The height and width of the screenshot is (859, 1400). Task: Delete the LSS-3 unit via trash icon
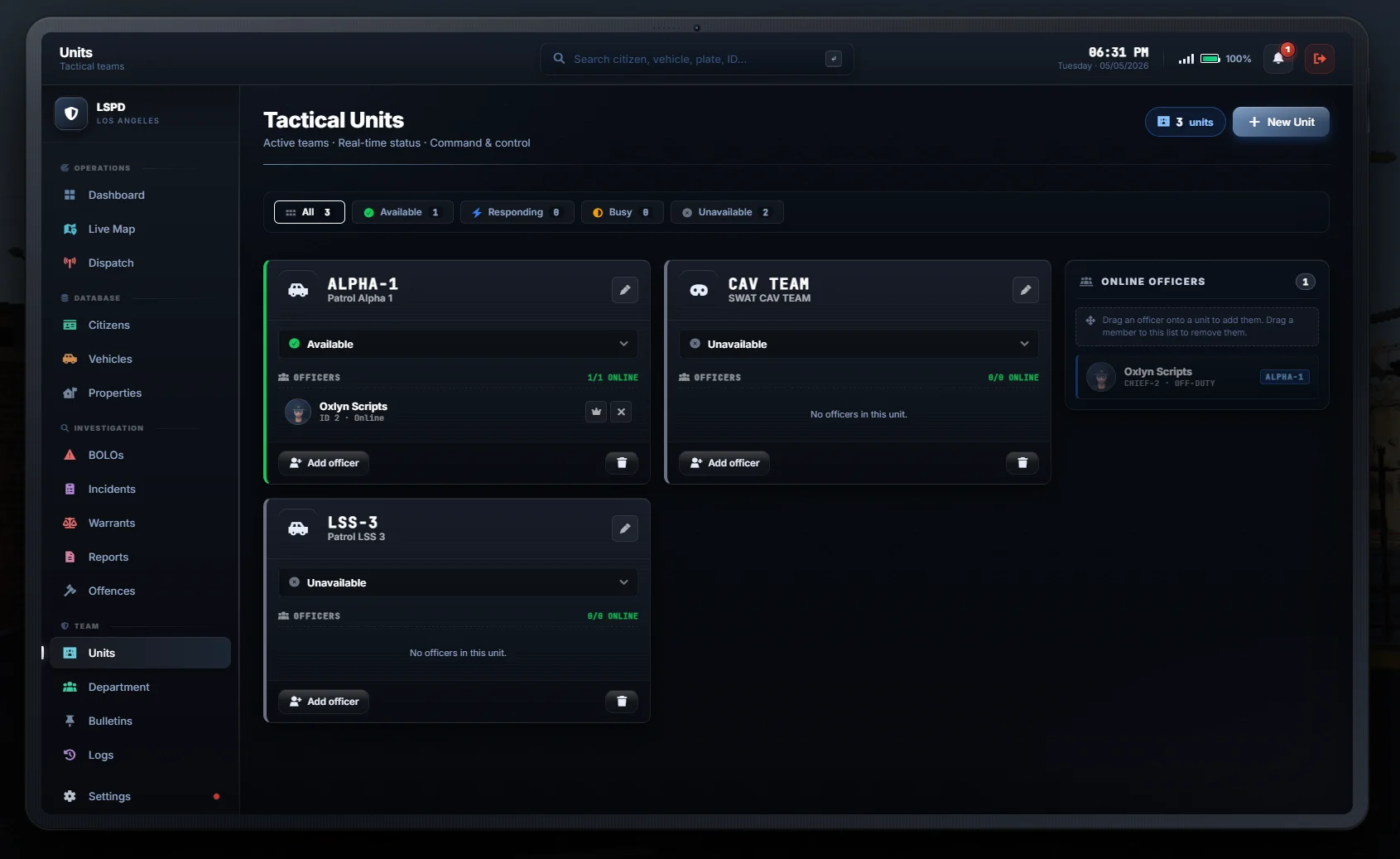point(622,702)
